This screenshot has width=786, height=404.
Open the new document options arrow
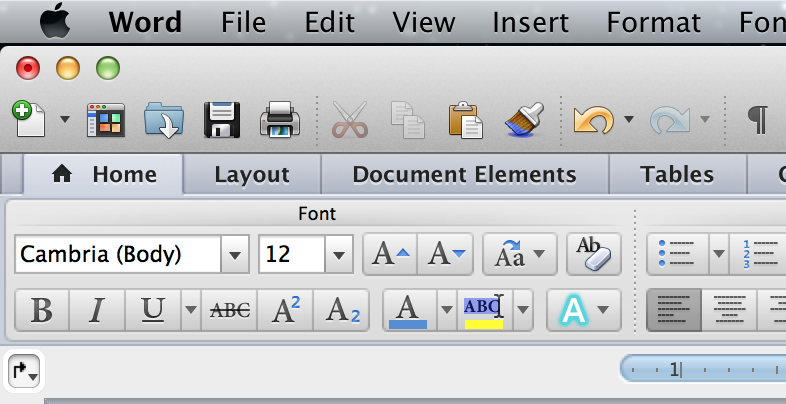[x=65, y=119]
